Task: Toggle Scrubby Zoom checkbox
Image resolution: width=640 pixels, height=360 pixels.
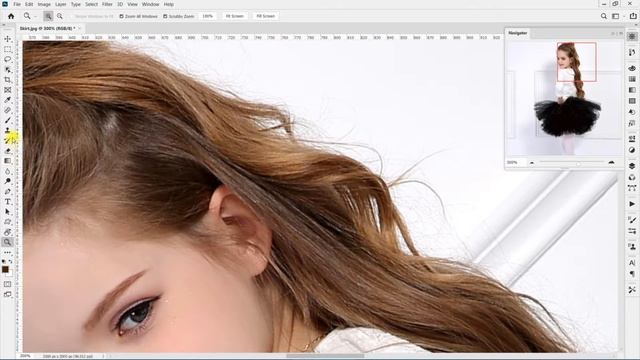Action: 165,16
